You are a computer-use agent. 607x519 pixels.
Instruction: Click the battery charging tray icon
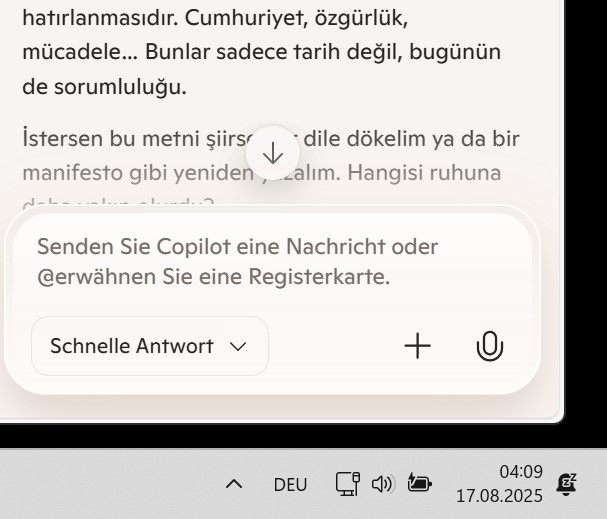pos(420,483)
